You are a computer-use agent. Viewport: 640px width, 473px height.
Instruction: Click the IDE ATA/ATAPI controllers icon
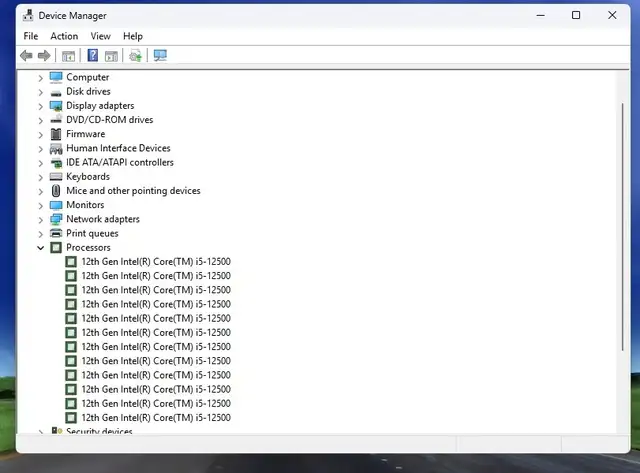pyautogui.click(x=56, y=163)
